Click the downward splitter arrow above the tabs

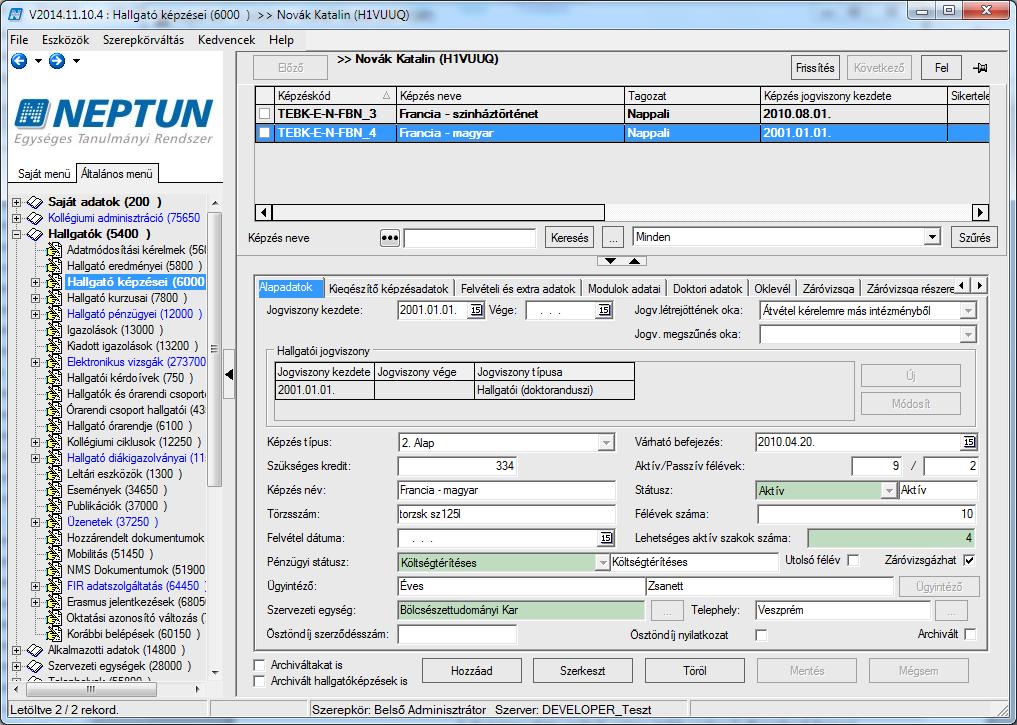pos(610,261)
